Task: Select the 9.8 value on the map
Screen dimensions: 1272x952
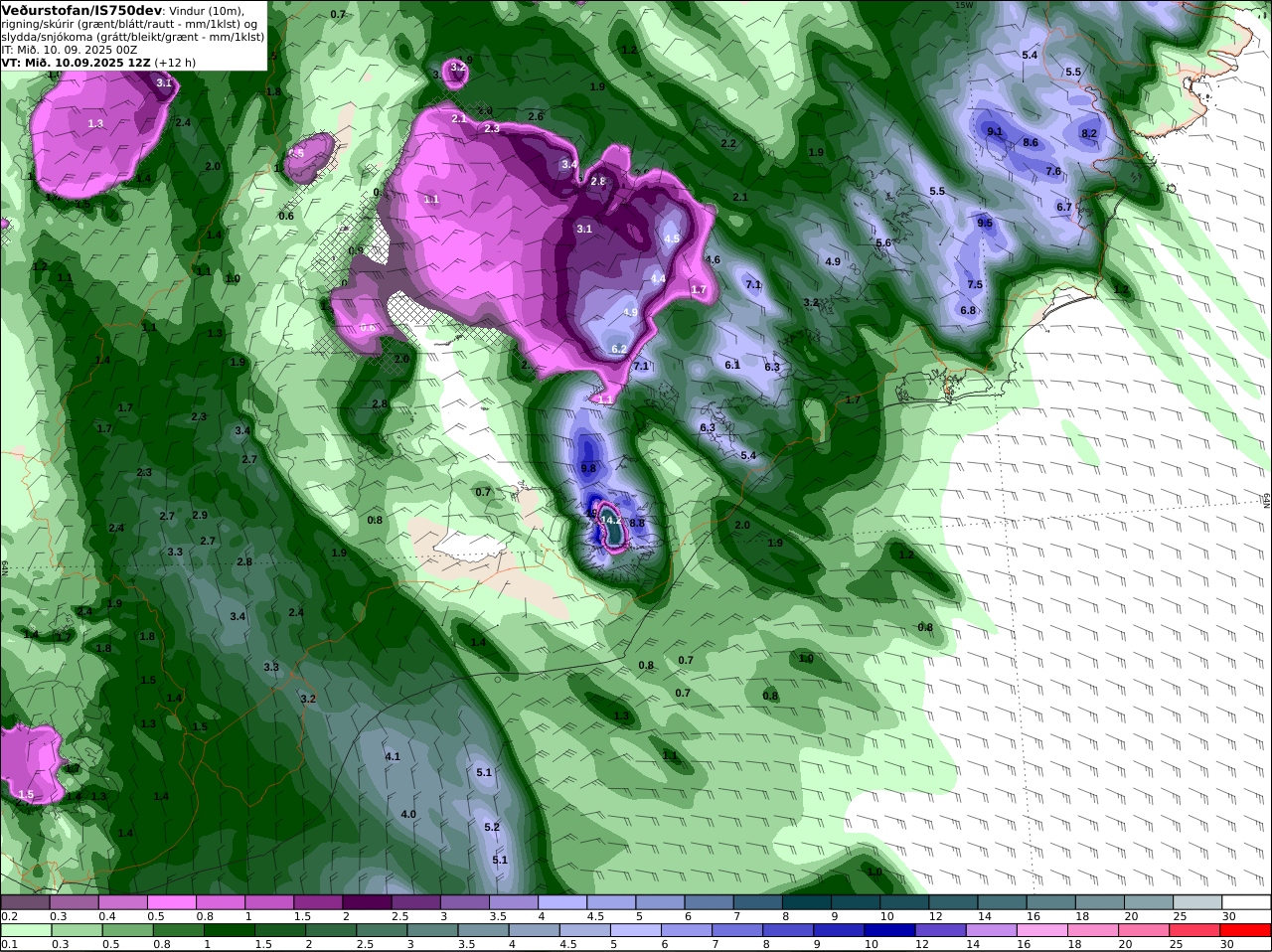Action: click(x=587, y=468)
